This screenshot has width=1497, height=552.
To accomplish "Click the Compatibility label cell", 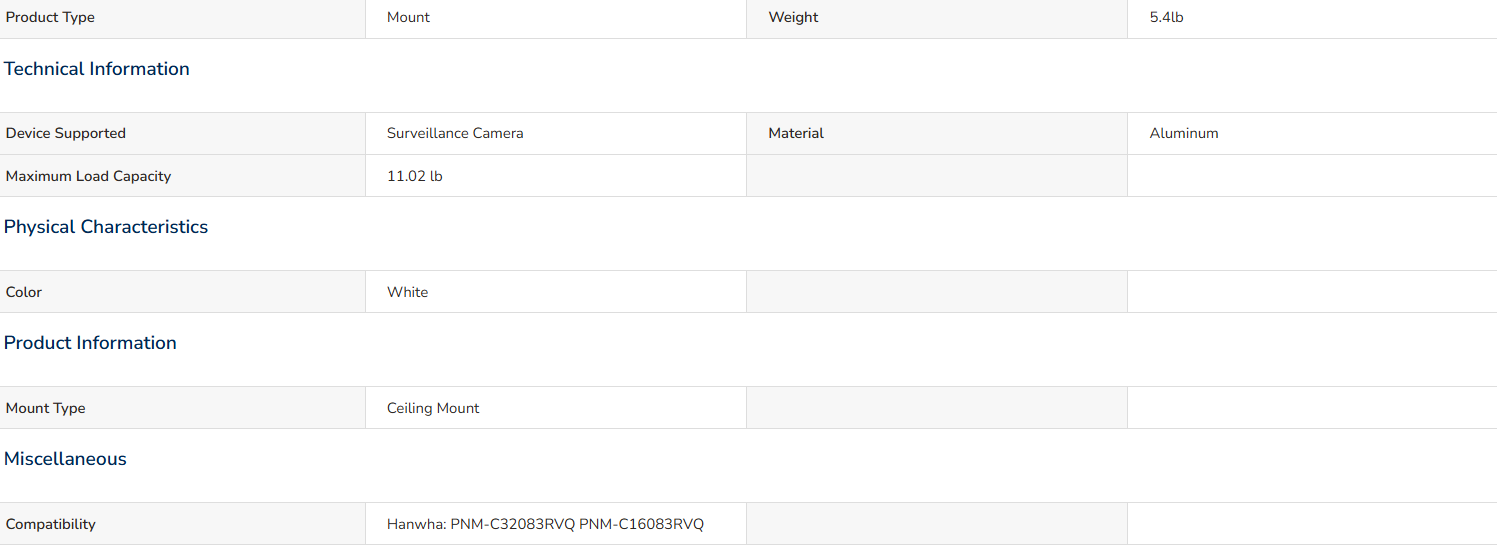I will tap(183, 524).
